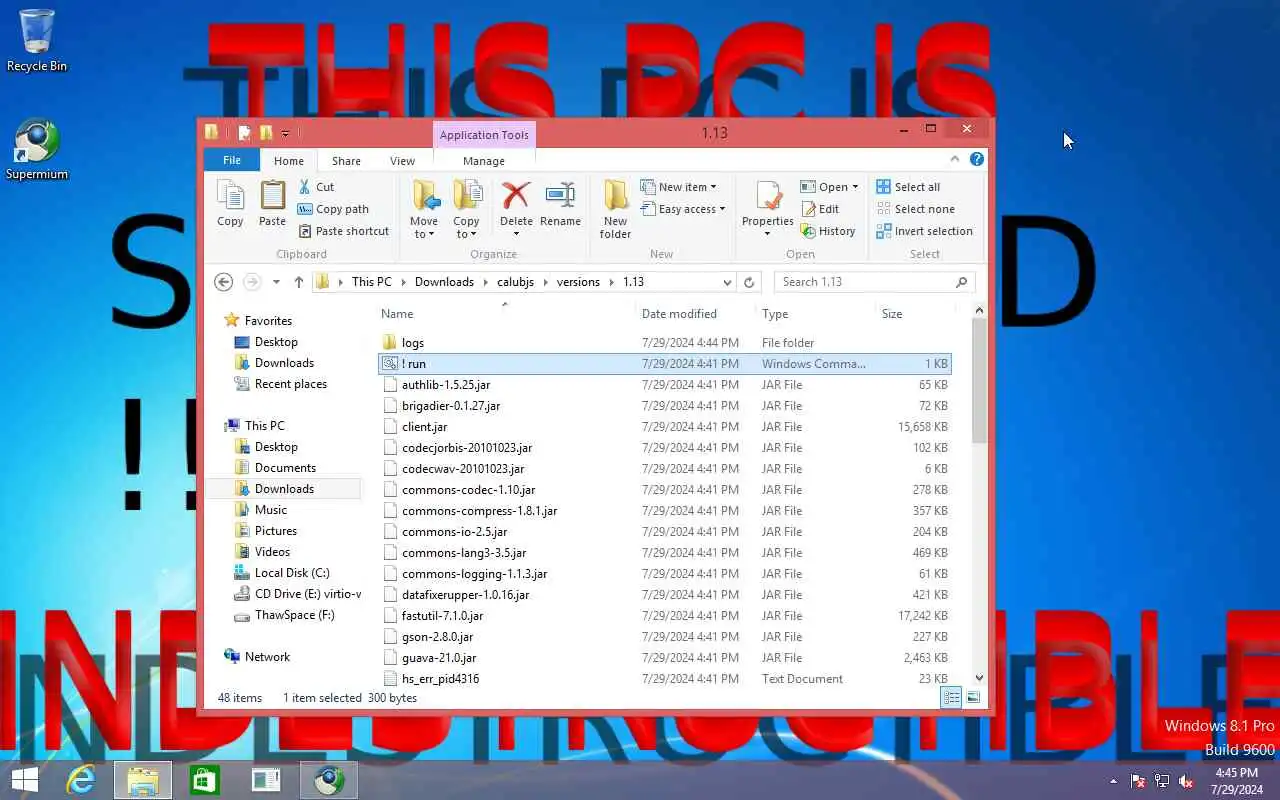Expand Open button dropdown arrow
The height and width of the screenshot is (800, 1280).
coord(855,187)
